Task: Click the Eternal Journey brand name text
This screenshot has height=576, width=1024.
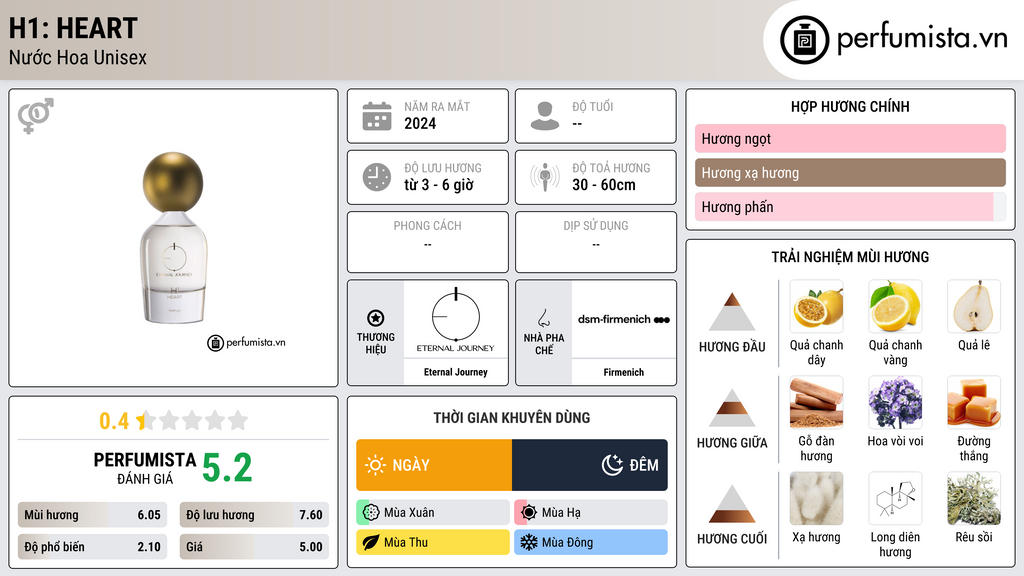Action: point(456,372)
